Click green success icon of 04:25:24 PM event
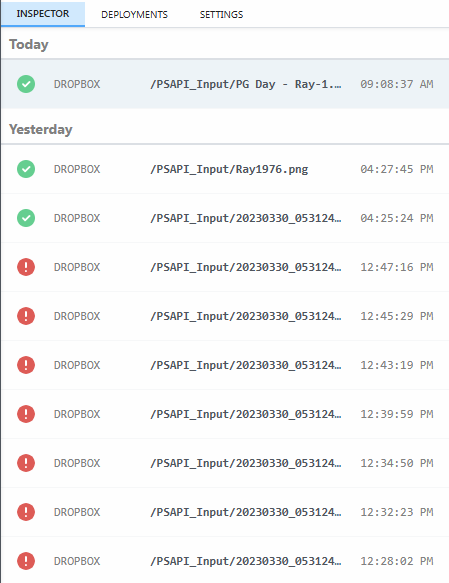Image resolution: width=449 pixels, height=583 pixels. 26,218
